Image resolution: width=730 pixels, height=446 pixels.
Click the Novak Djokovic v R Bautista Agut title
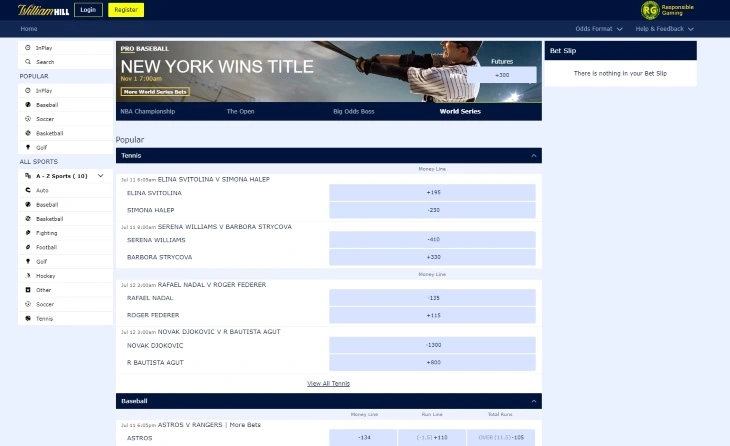pos(219,332)
